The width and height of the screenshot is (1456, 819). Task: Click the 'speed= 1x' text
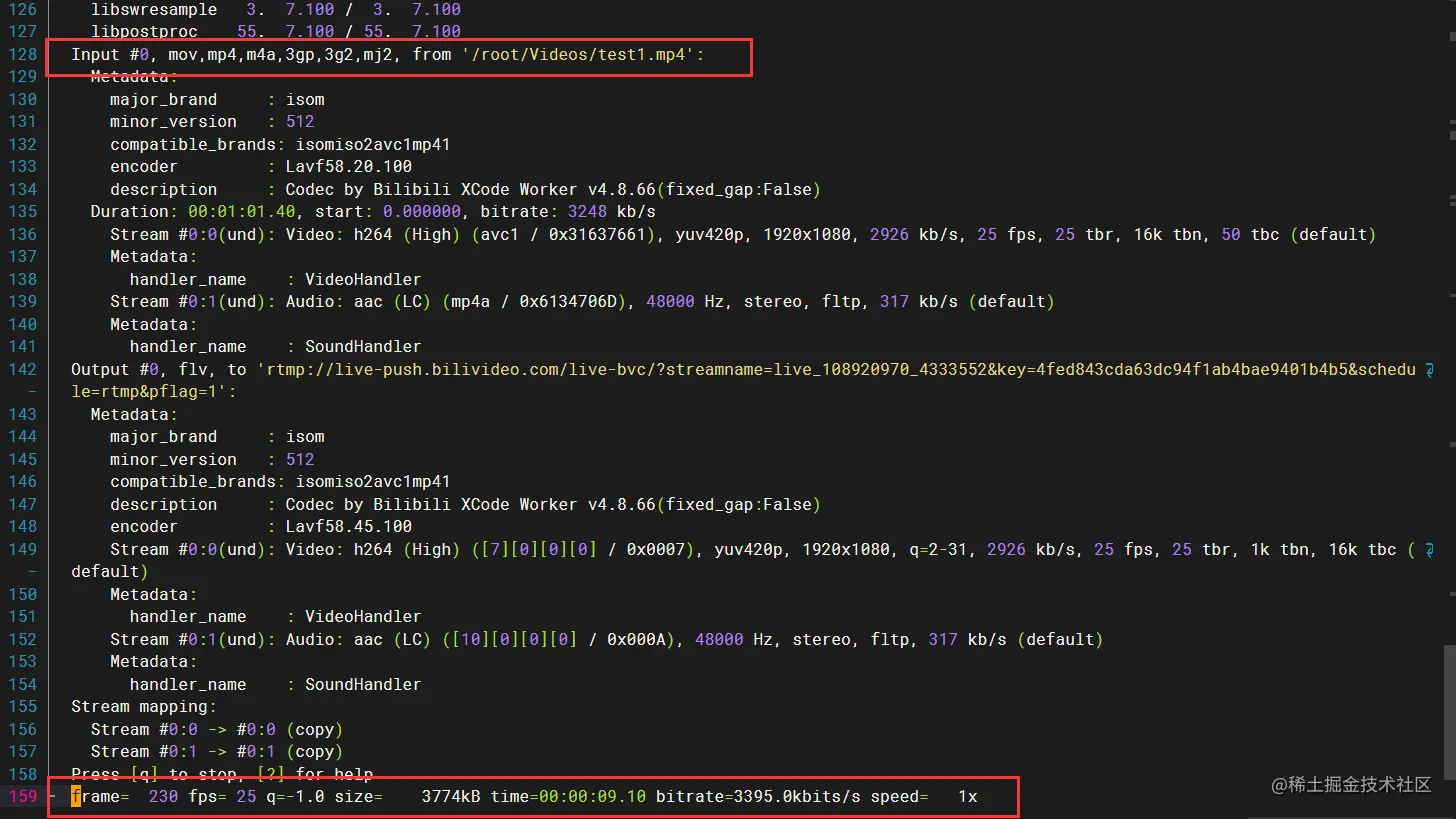[x=924, y=797]
